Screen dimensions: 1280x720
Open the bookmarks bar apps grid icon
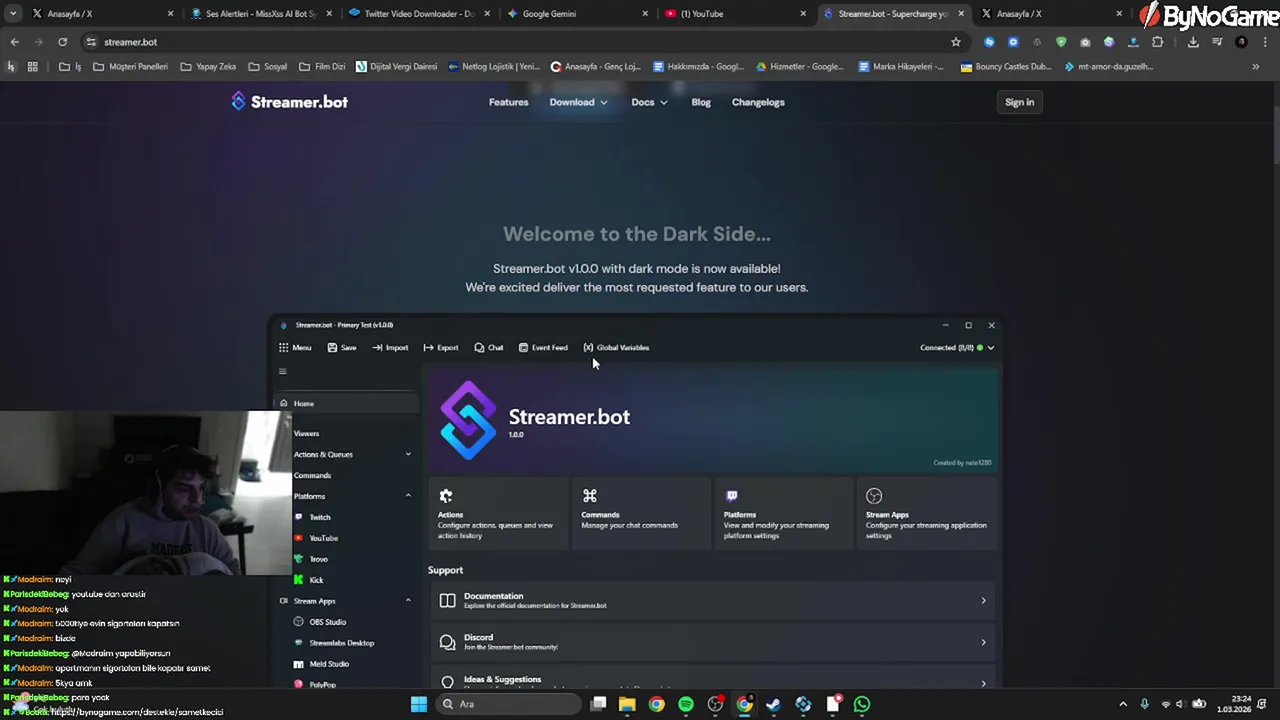(x=32, y=67)
